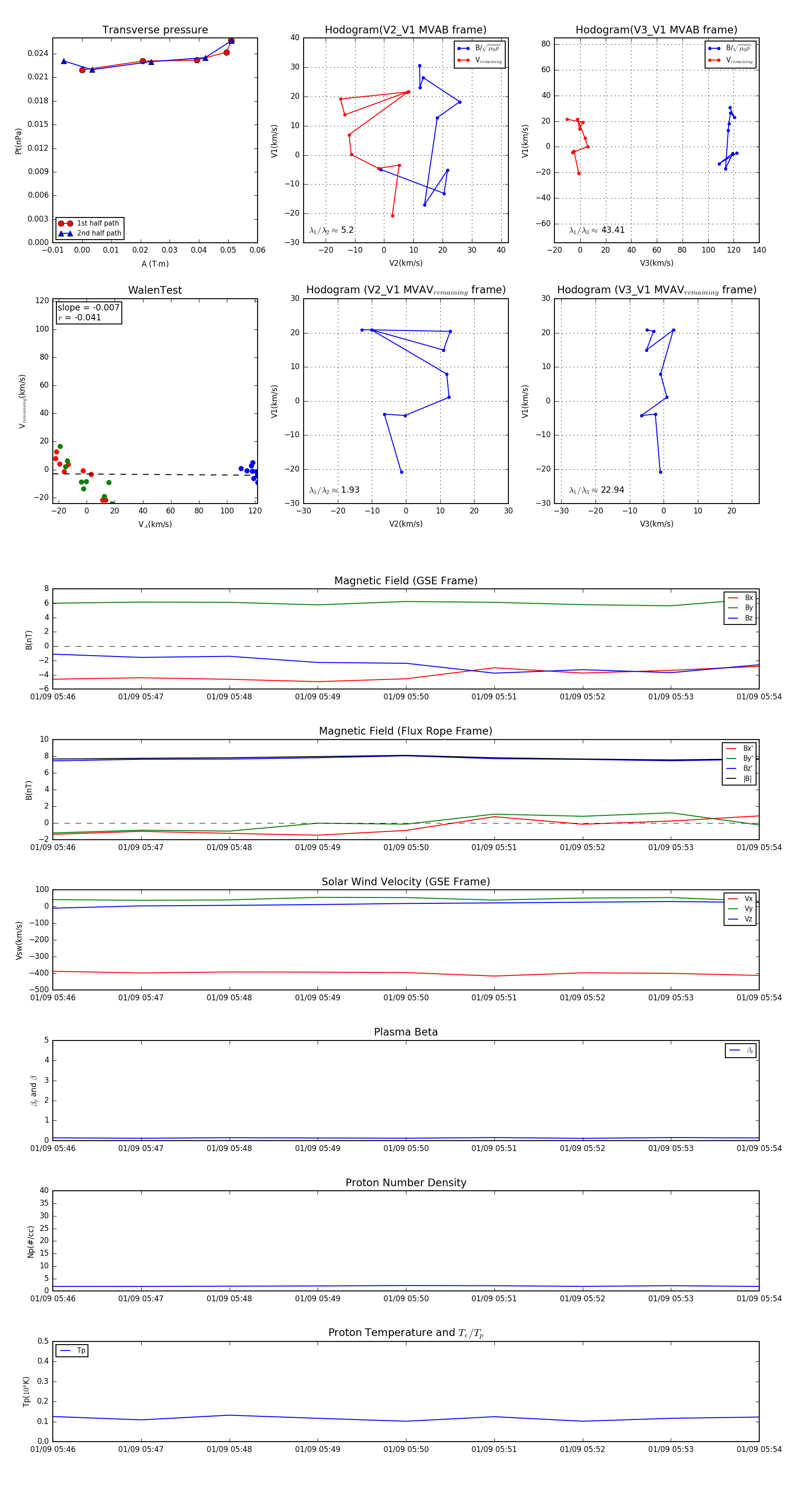Click 'V remaining' legend in V2_V1 MVAB hodogram
Viewport: 812px width, 1489px height.
click(479, 60)
